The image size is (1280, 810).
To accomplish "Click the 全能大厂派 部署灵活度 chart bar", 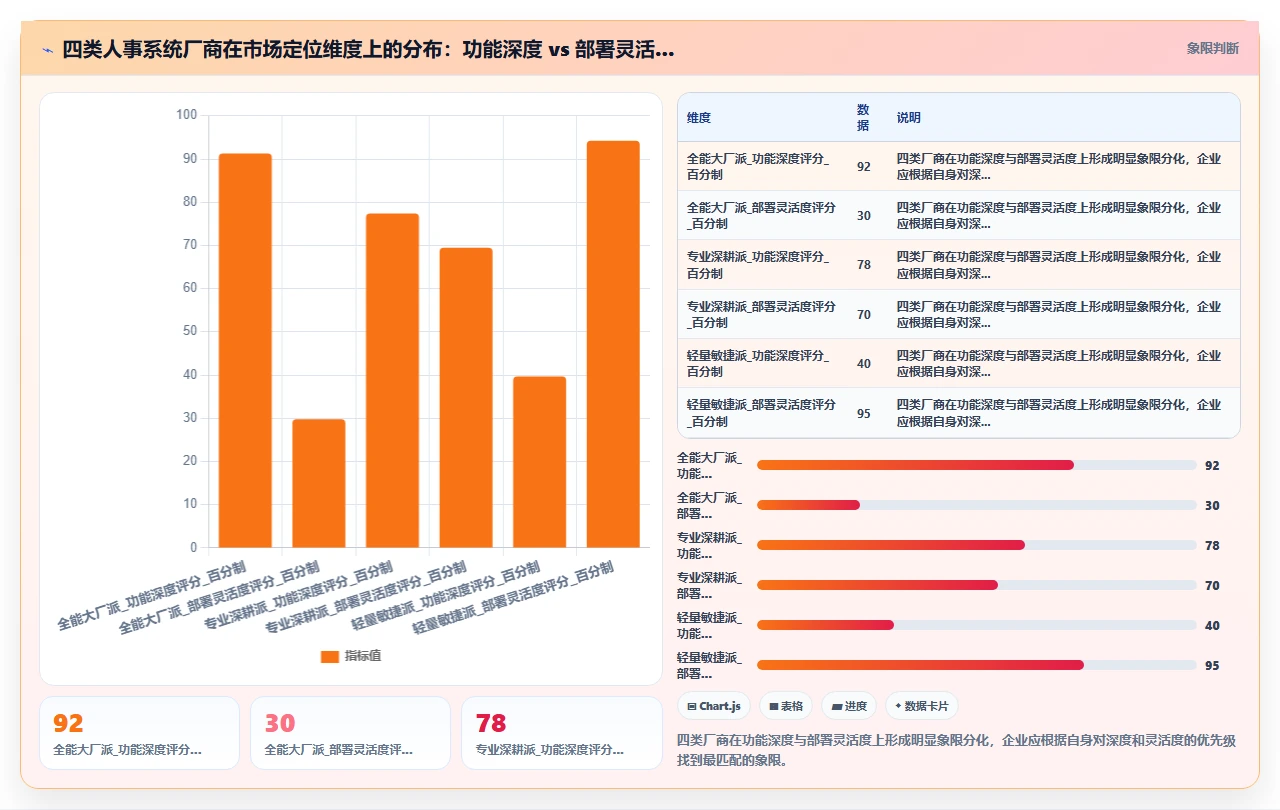I will coord(319,483).
